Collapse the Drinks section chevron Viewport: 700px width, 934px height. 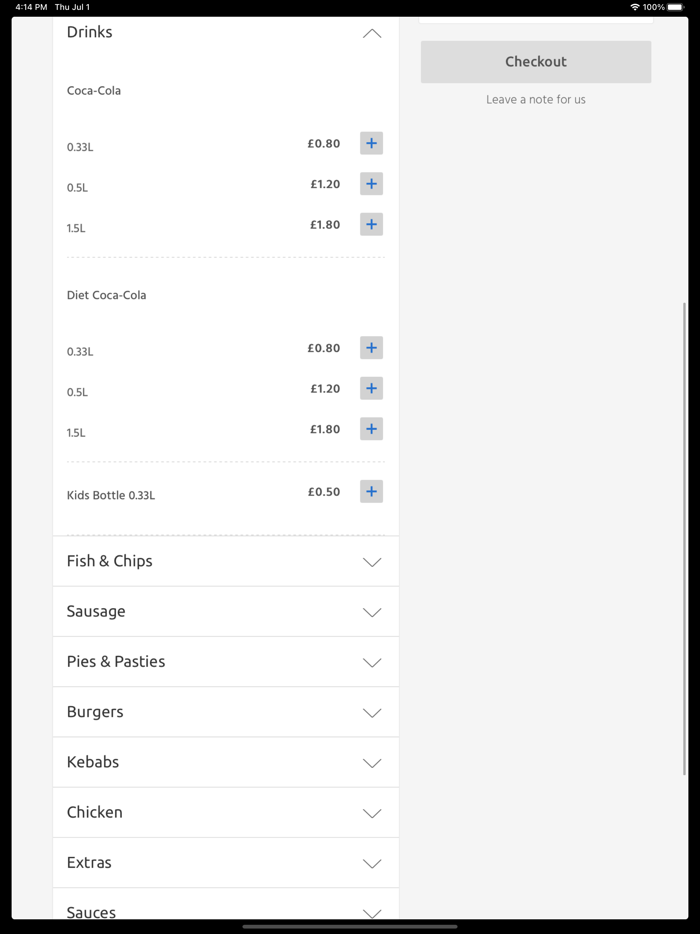click(372, 33)
